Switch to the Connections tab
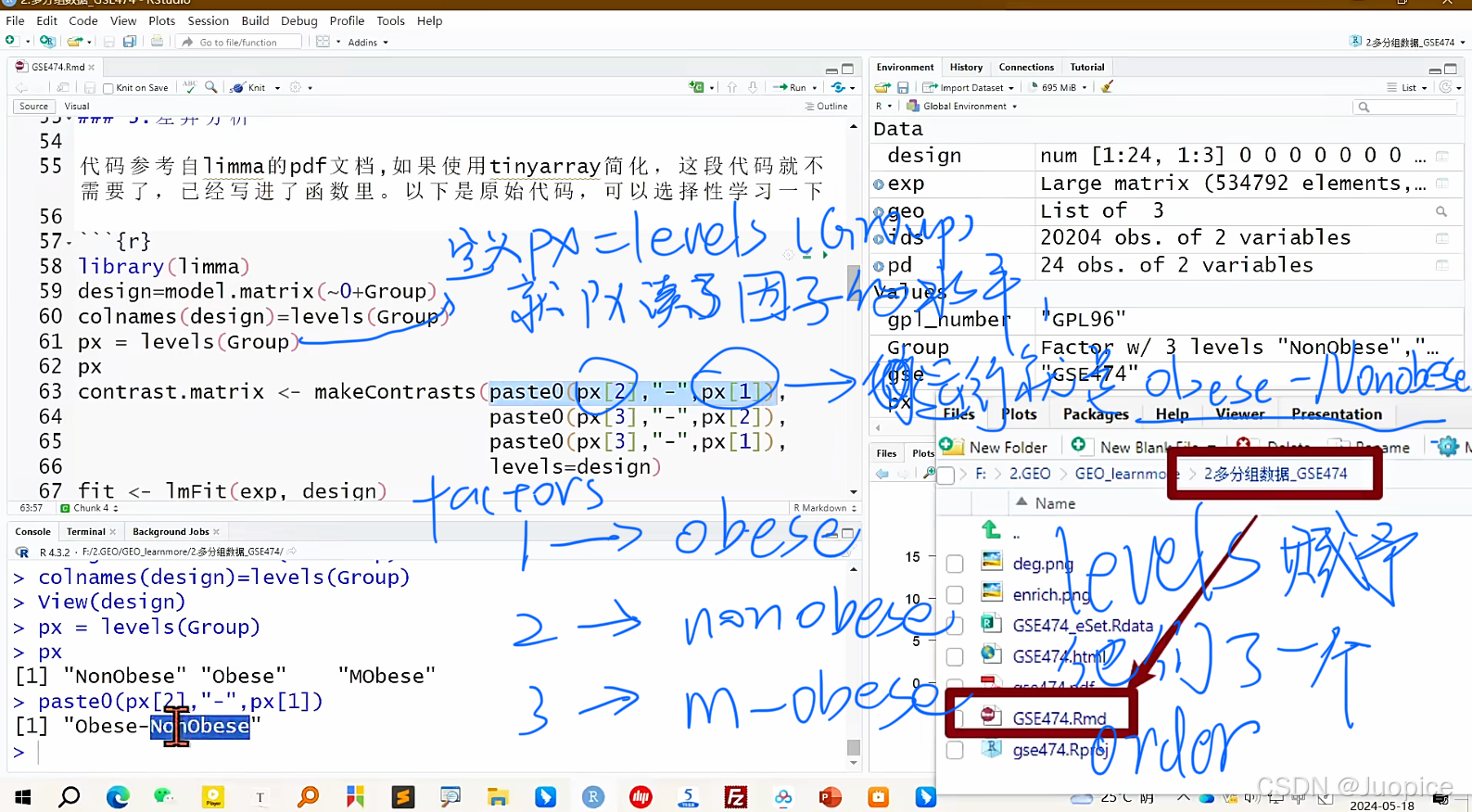This screenshot has width=1472, height=812. coord(1026,67)
